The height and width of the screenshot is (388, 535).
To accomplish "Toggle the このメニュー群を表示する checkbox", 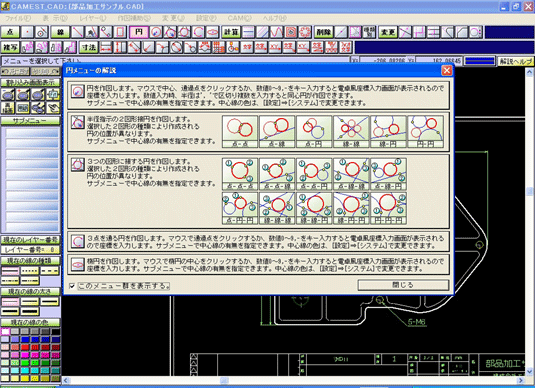I will coord(72,286).
